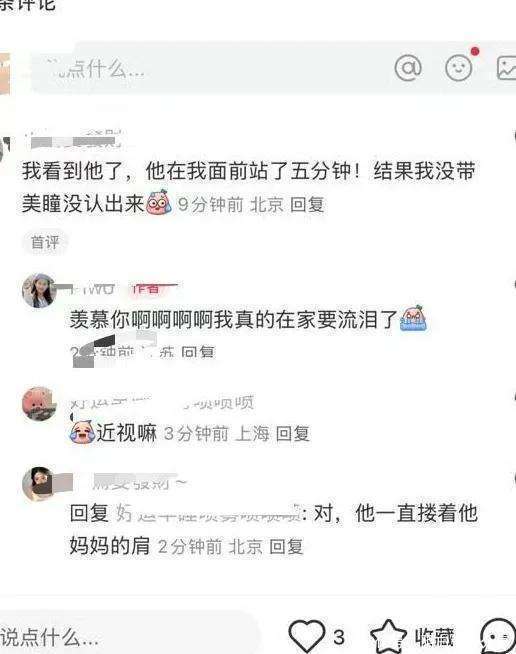
Task: Click 回复 after 9分钟前 北京
Action: 307,205
